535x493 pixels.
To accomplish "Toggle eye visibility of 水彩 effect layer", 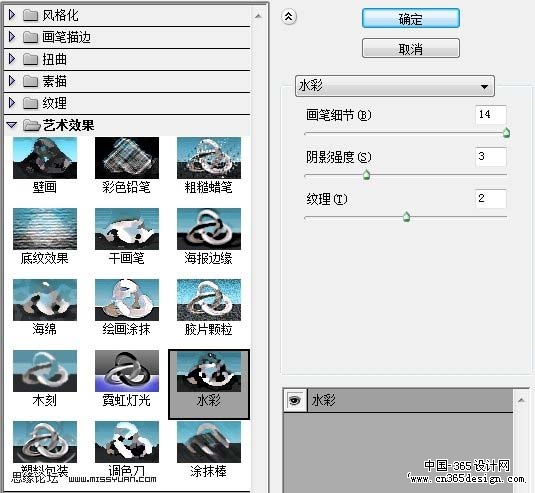I will point(294,400).
